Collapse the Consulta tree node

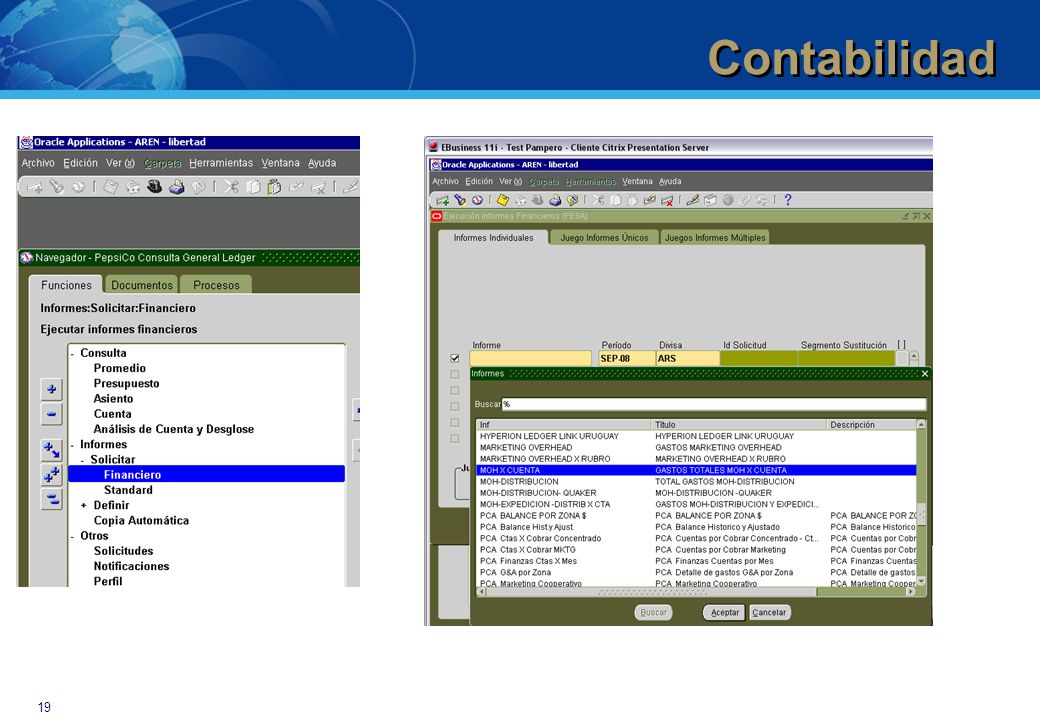[72, 354]
